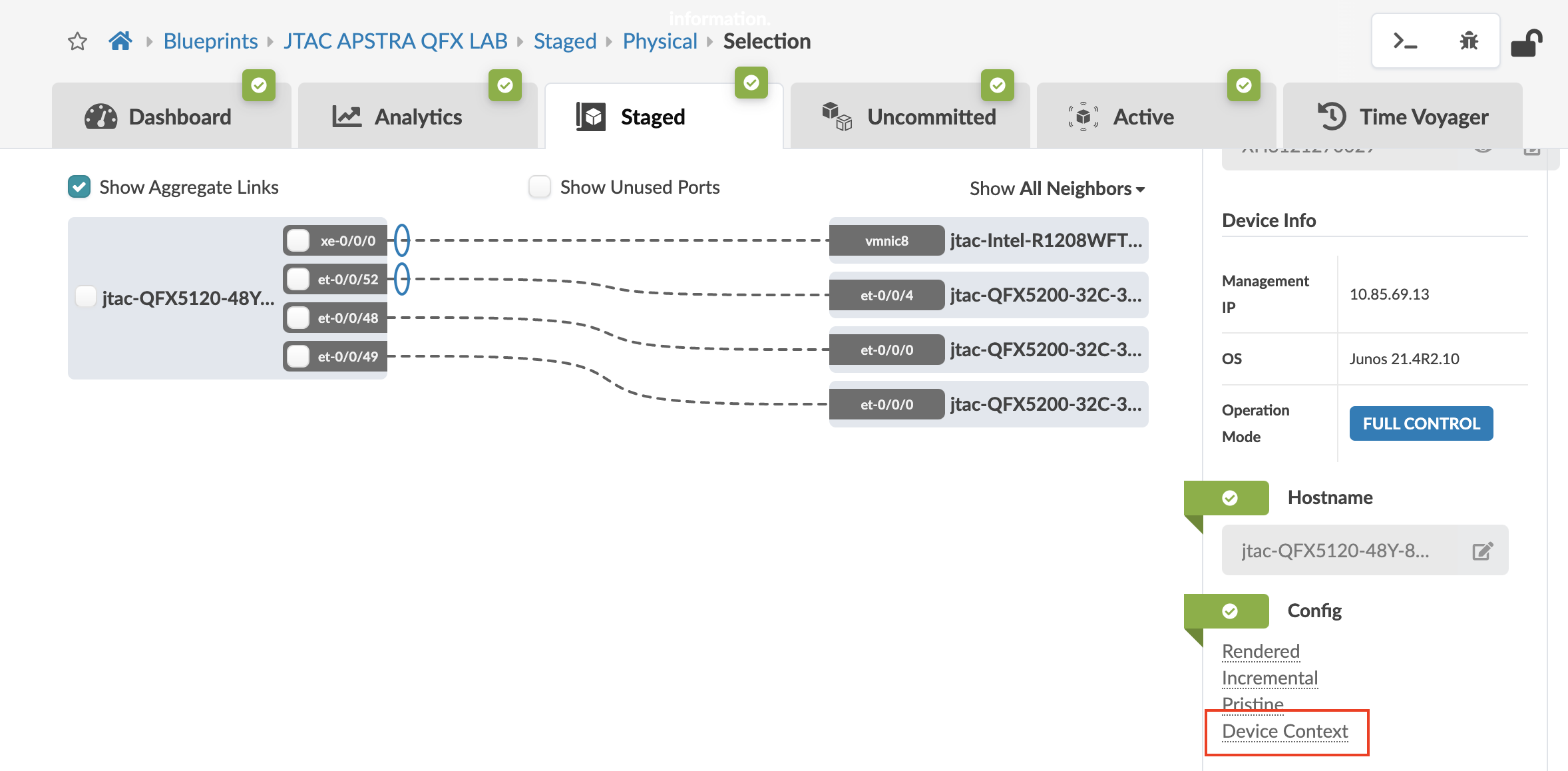
Task: Click the edit pencil icon beside hostname
Action: (1482, 550)
